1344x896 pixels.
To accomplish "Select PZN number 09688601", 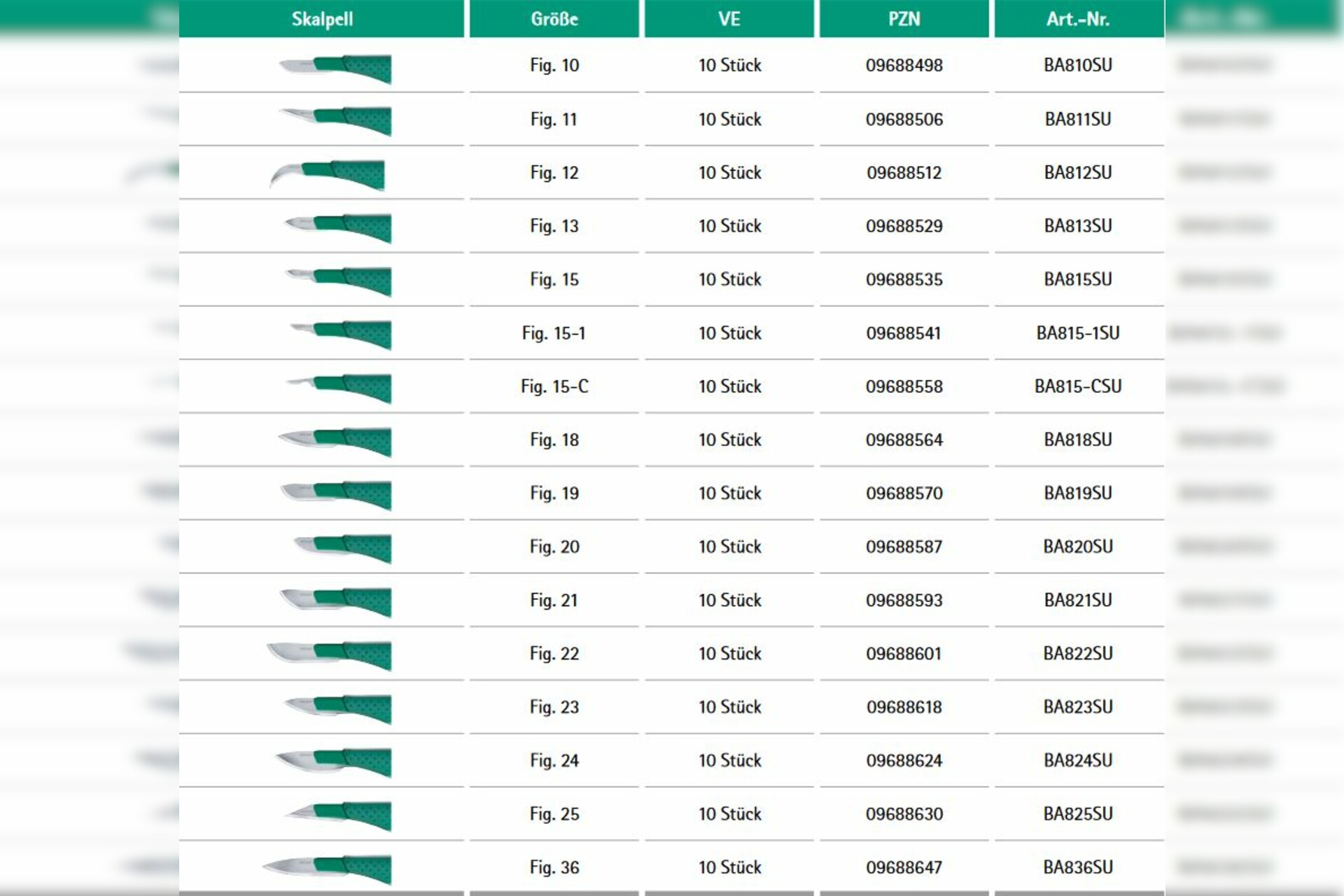I will pos(904,653).
